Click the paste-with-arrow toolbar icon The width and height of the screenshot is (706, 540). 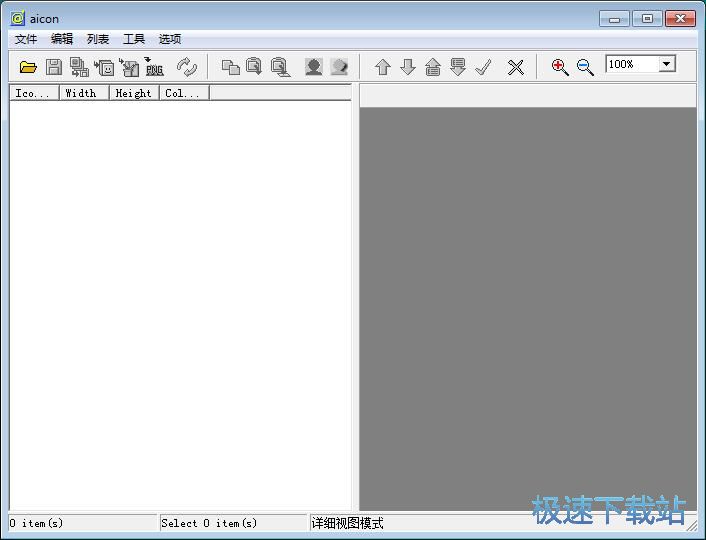click(x=254, y=67)
